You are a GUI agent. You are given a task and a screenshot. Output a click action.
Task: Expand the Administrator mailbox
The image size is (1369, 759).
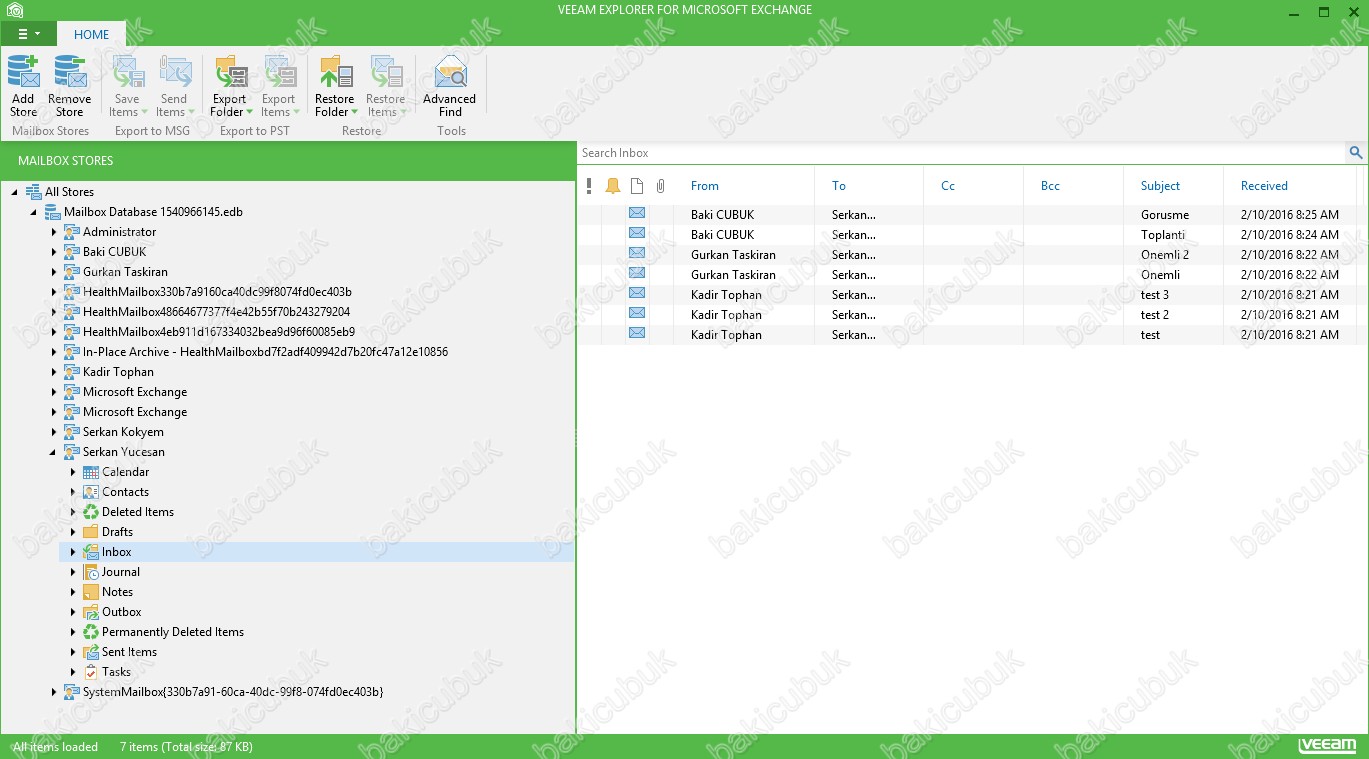click(x=54, y=232)
